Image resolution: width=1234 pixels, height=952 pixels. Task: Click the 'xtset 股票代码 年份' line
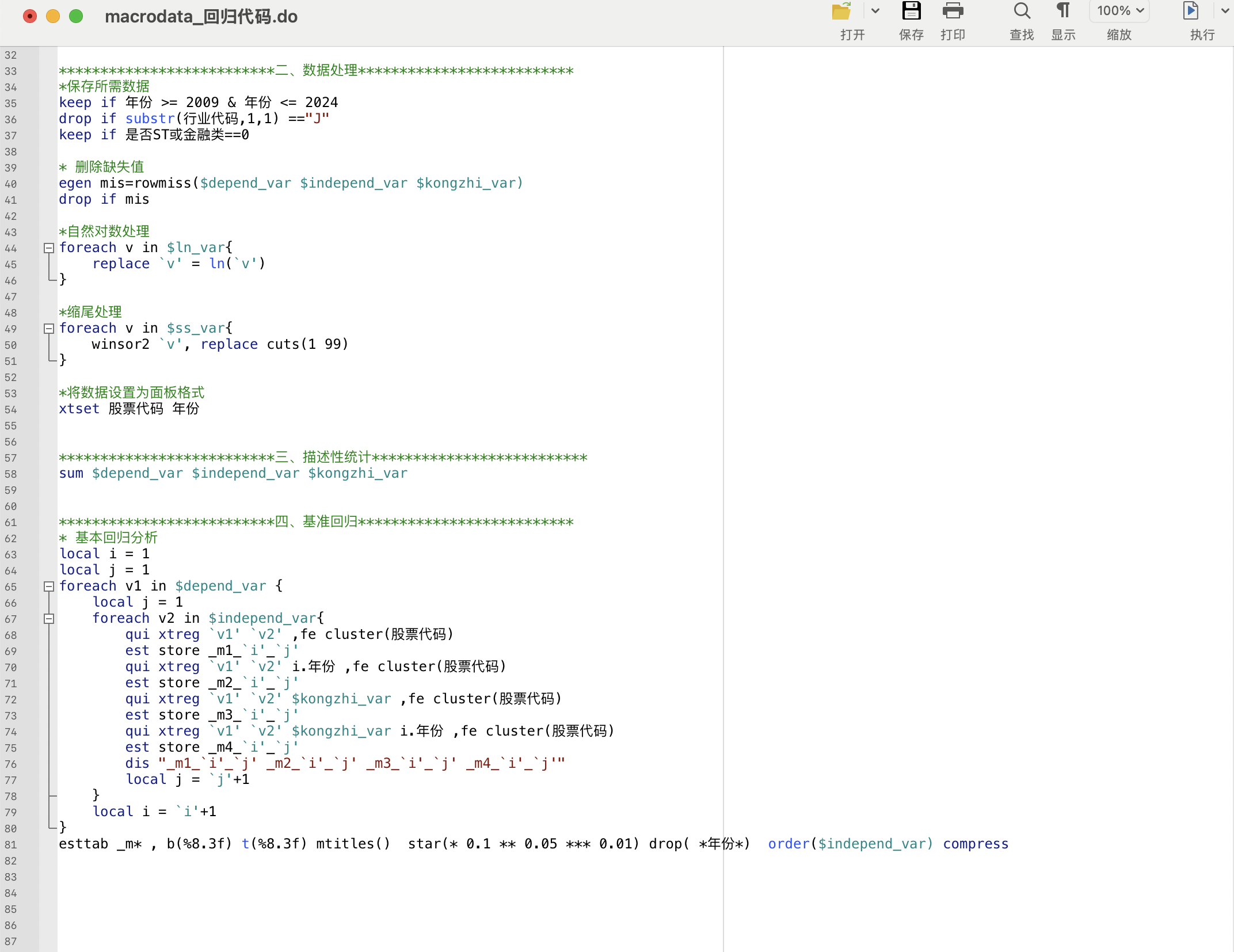click(x=129, y=409)
